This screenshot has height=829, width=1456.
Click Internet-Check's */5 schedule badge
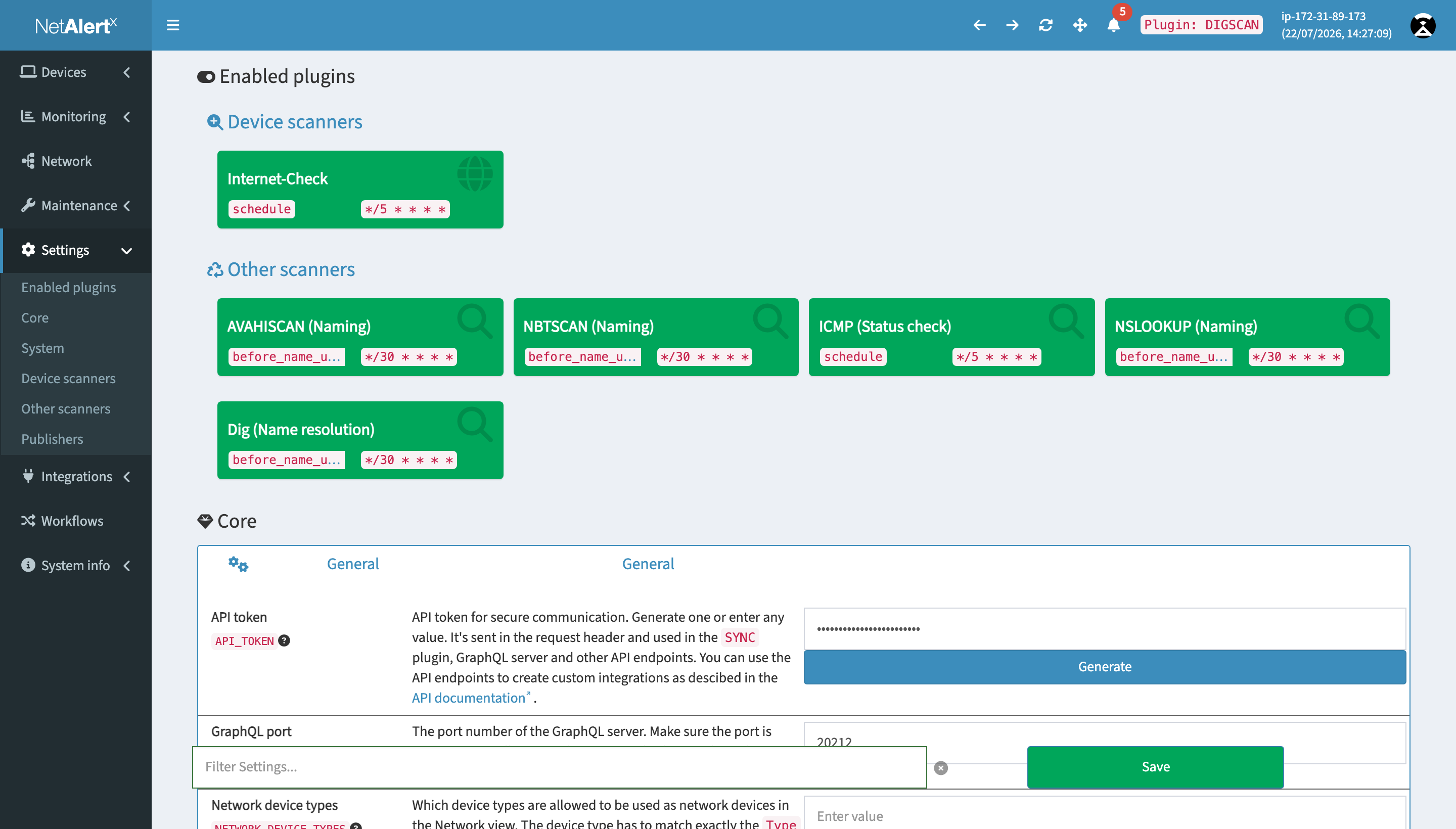point(405,209)
